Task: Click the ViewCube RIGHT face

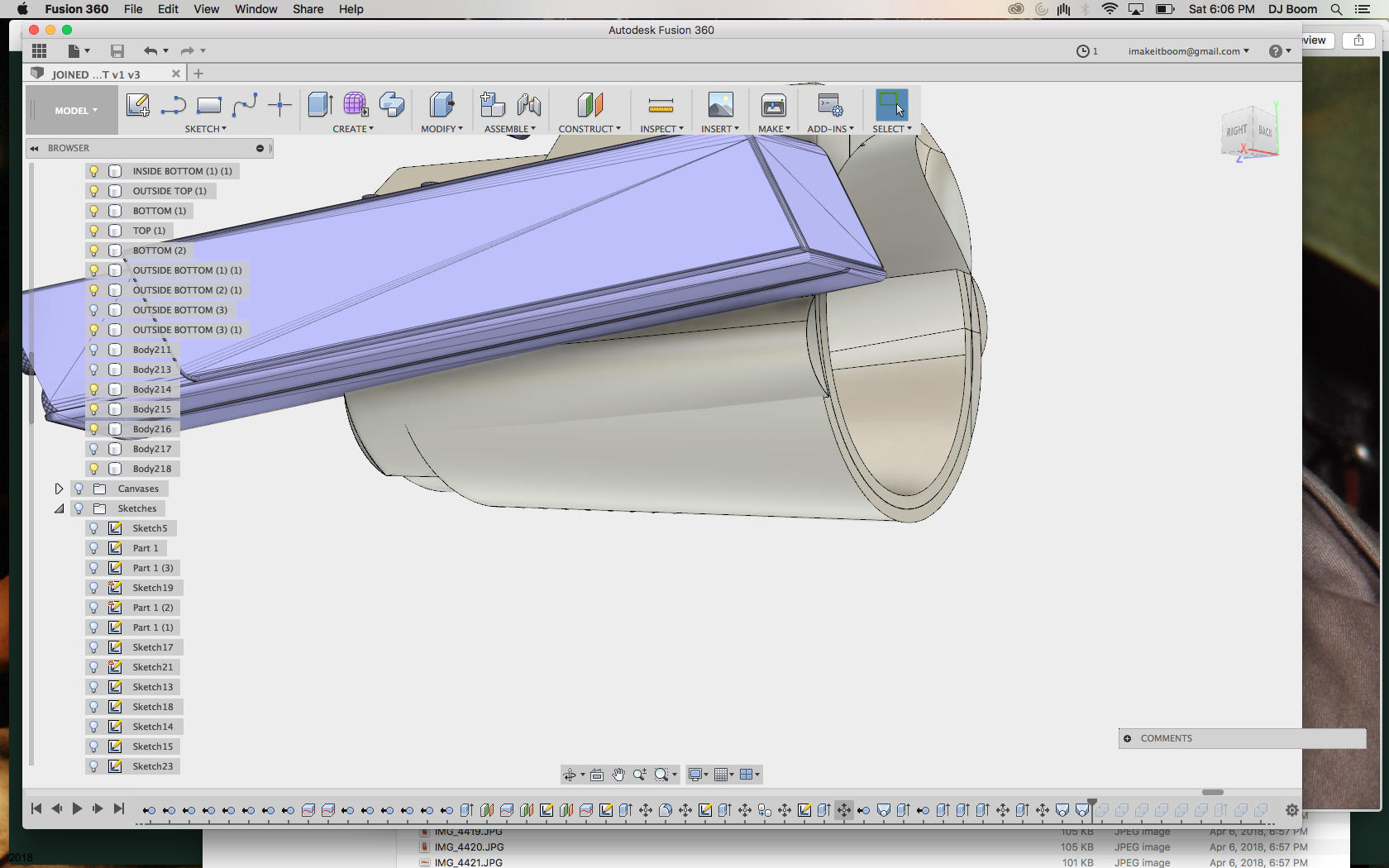Action: pos(1236,131)
